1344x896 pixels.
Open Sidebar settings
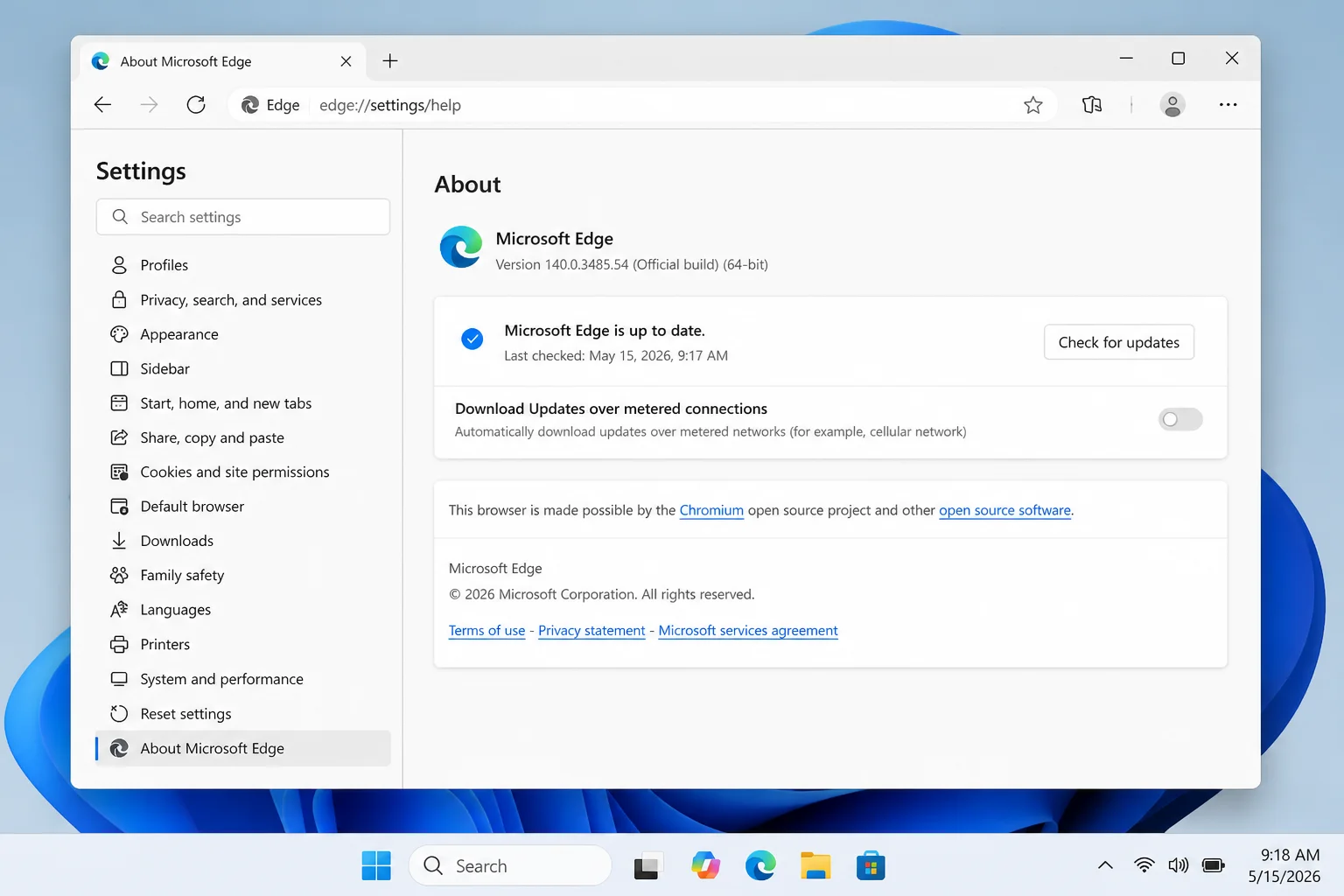point(243,368)
